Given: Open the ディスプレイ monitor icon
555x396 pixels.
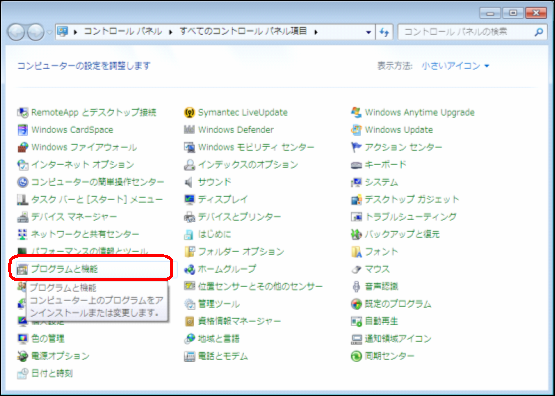Looking at the screenshot, I should click(x=189, y=200).
